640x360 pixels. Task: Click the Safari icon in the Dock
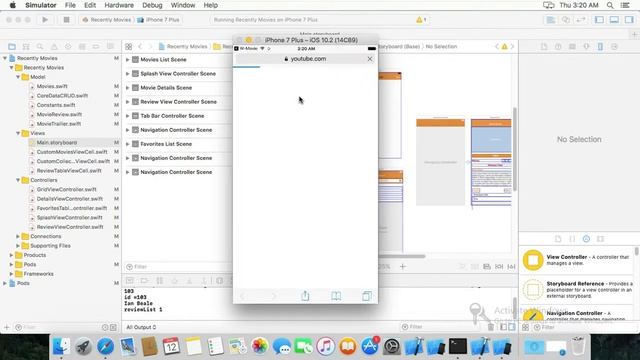coord(105,347)
